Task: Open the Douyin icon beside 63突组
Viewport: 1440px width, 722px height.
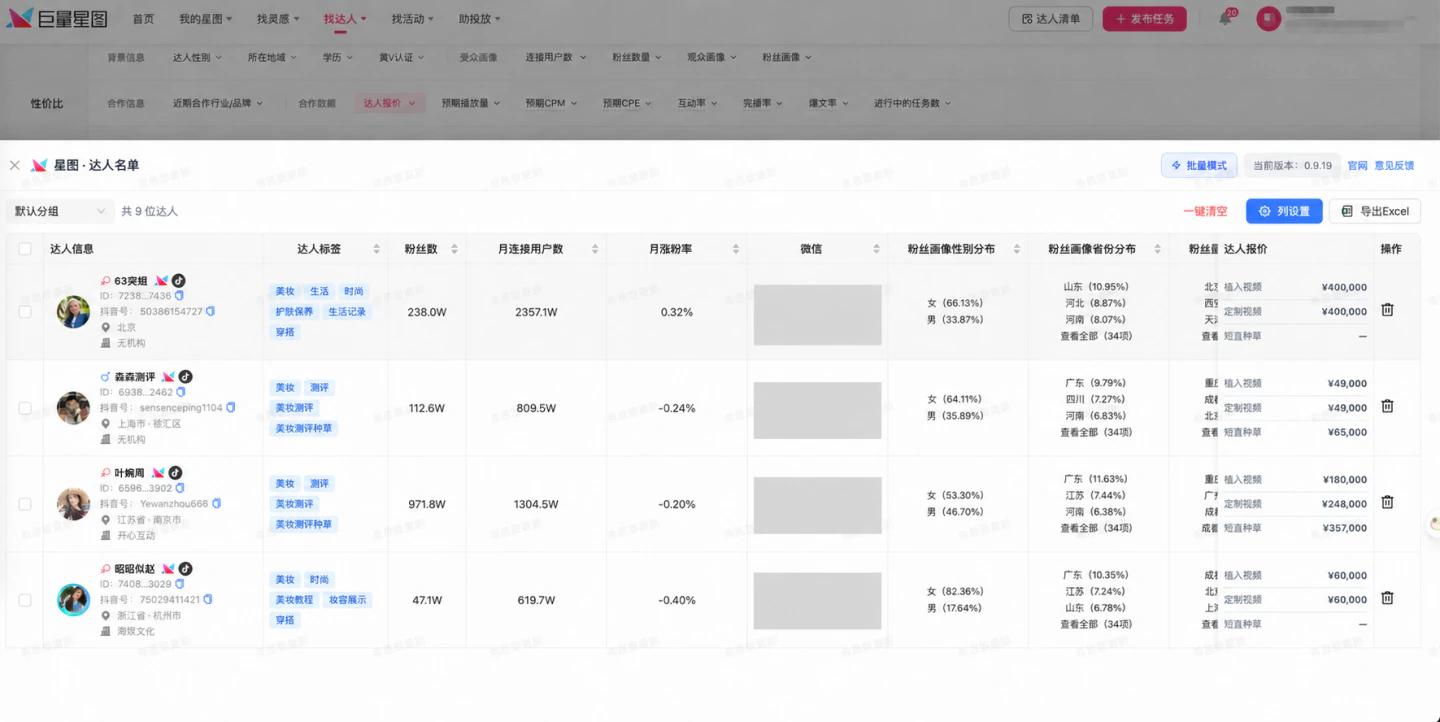Action: pyautogui.click(x=178, y=281)
